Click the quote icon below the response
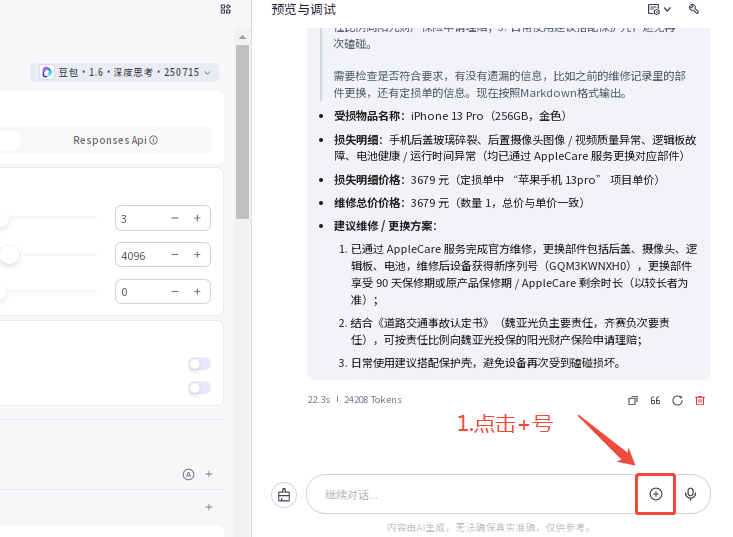Image resolution: width=733 pixels, height=537 pixels. point(655,401)
